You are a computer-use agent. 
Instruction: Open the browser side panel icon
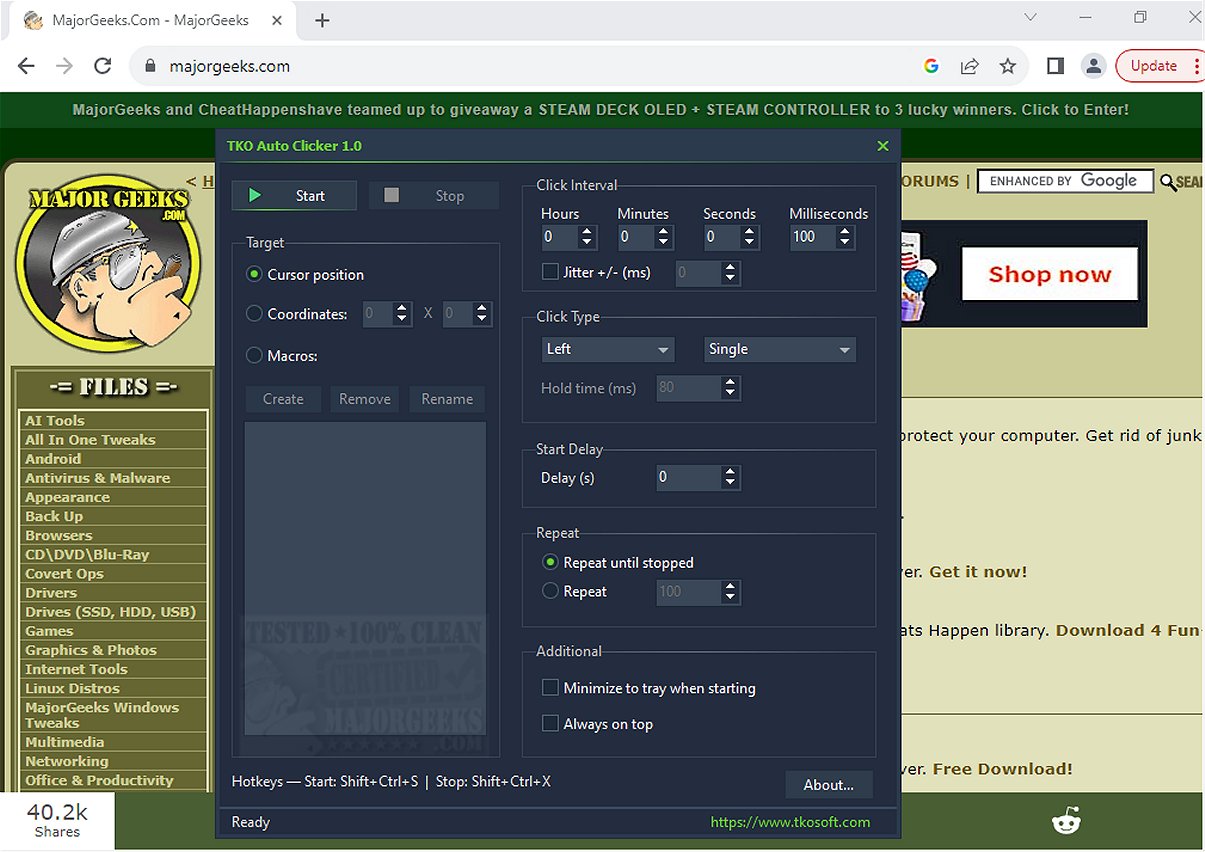pos(1055,66)
